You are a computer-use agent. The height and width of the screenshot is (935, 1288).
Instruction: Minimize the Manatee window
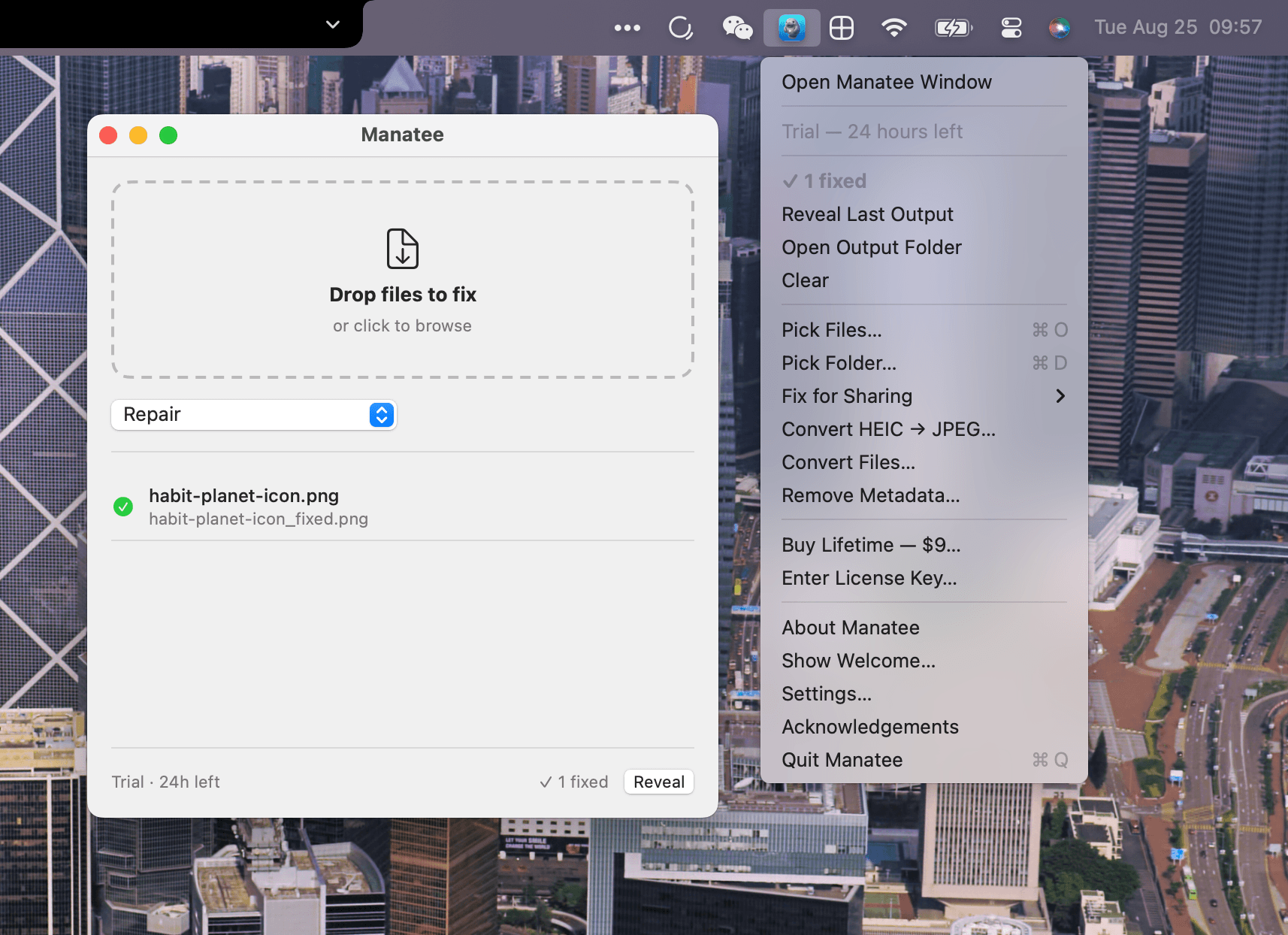138,135
